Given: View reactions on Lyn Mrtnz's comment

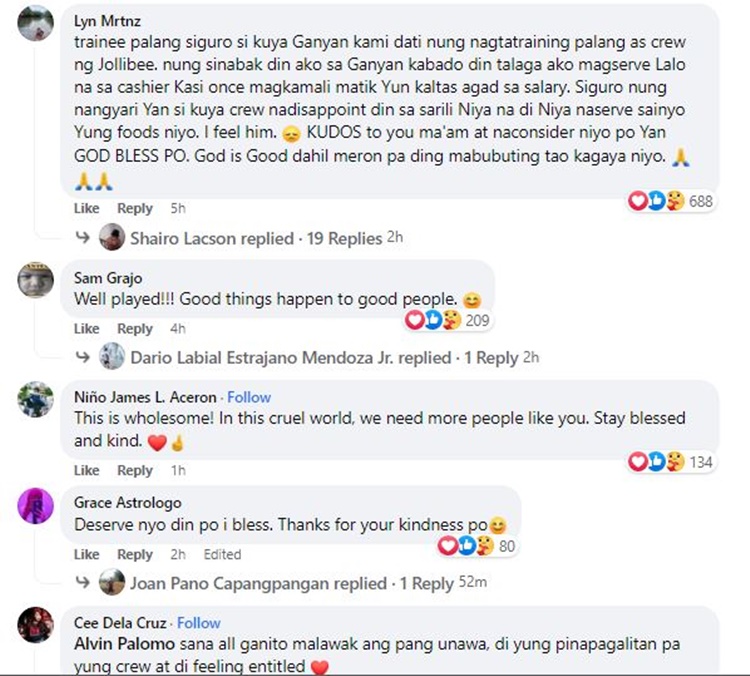Looking at the screenshot, I should 671,201.
